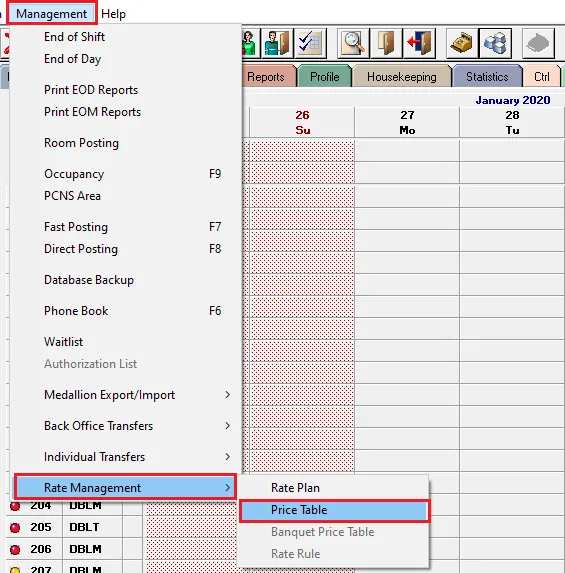
Task: Select room 205 row number
Action: click(x=41, y=527)
